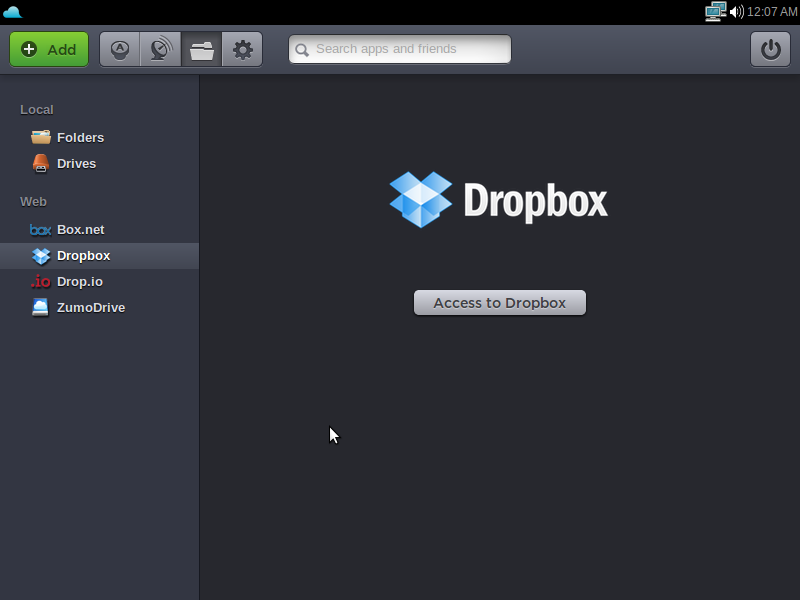Select the Dropbox sidebar entry
The width and height of the screenshot is (800, 600).
click(83, 256)
